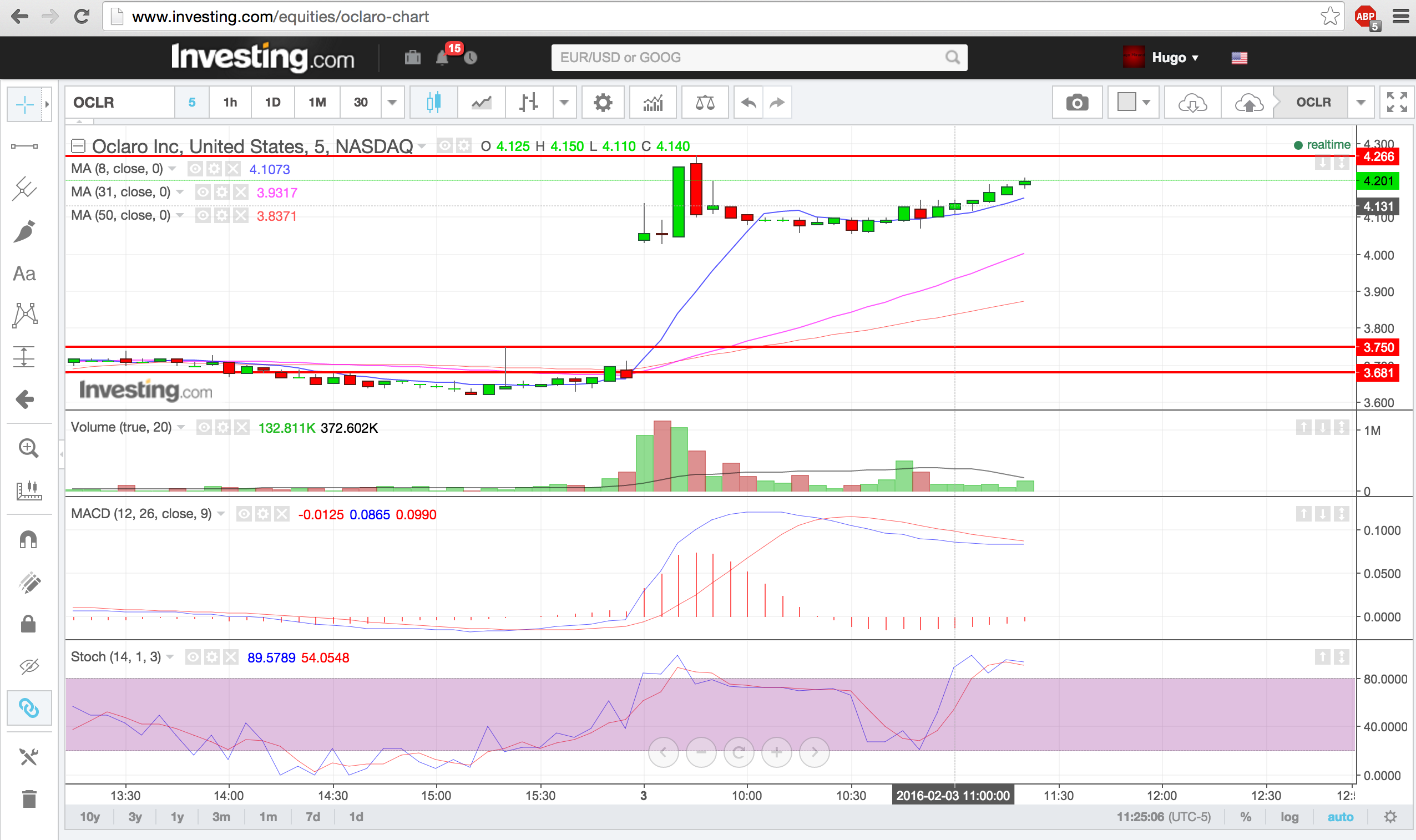
Task: Click the camera snapshot icon
Action: tap(1076, 103)
